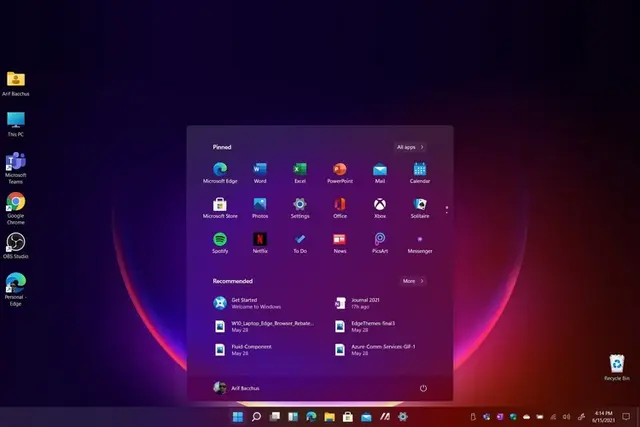Open Azure-Comm-Services-GIF-1 recommended file

point(375,349)
